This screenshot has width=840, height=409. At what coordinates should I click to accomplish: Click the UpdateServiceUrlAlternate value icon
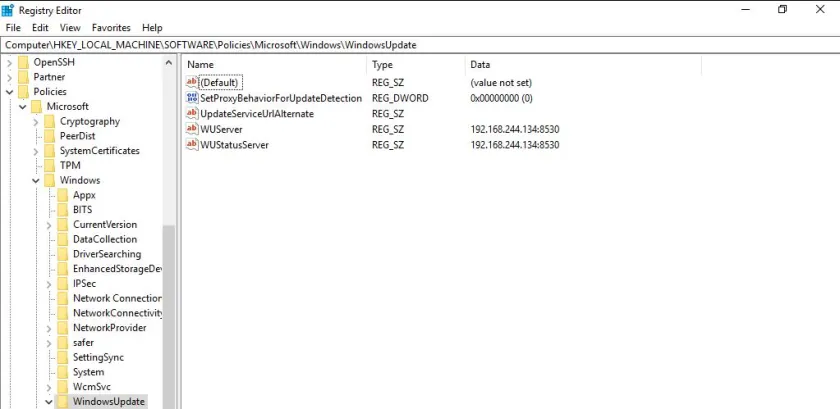[193, 114]
